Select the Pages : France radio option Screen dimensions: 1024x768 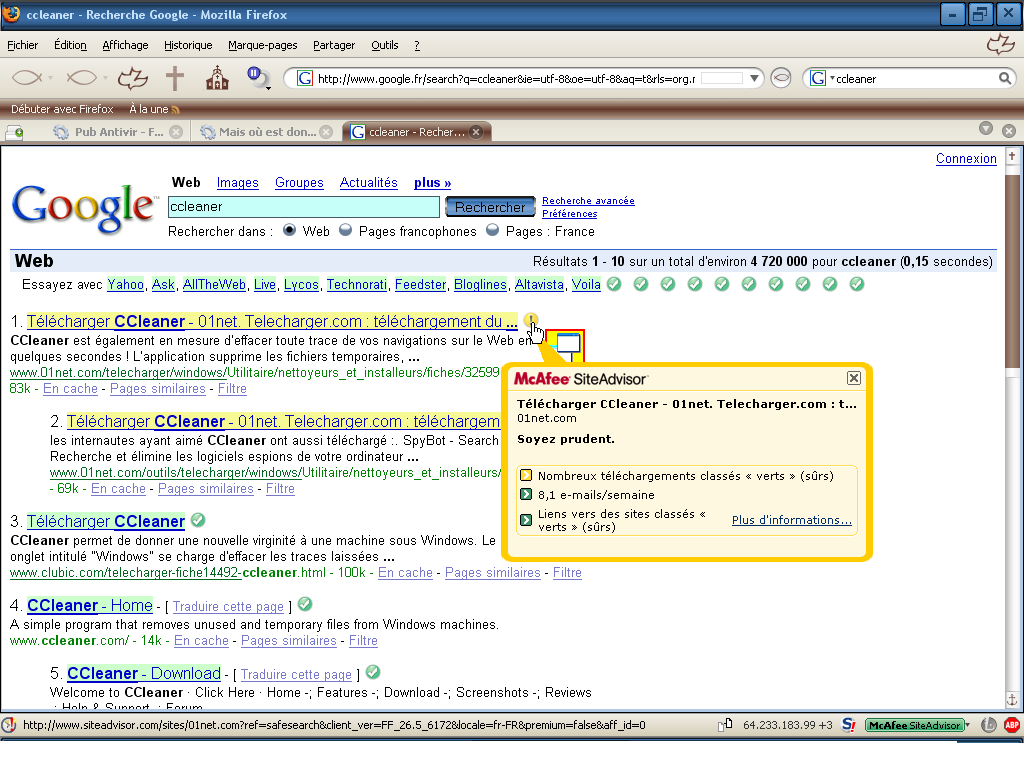493,230
